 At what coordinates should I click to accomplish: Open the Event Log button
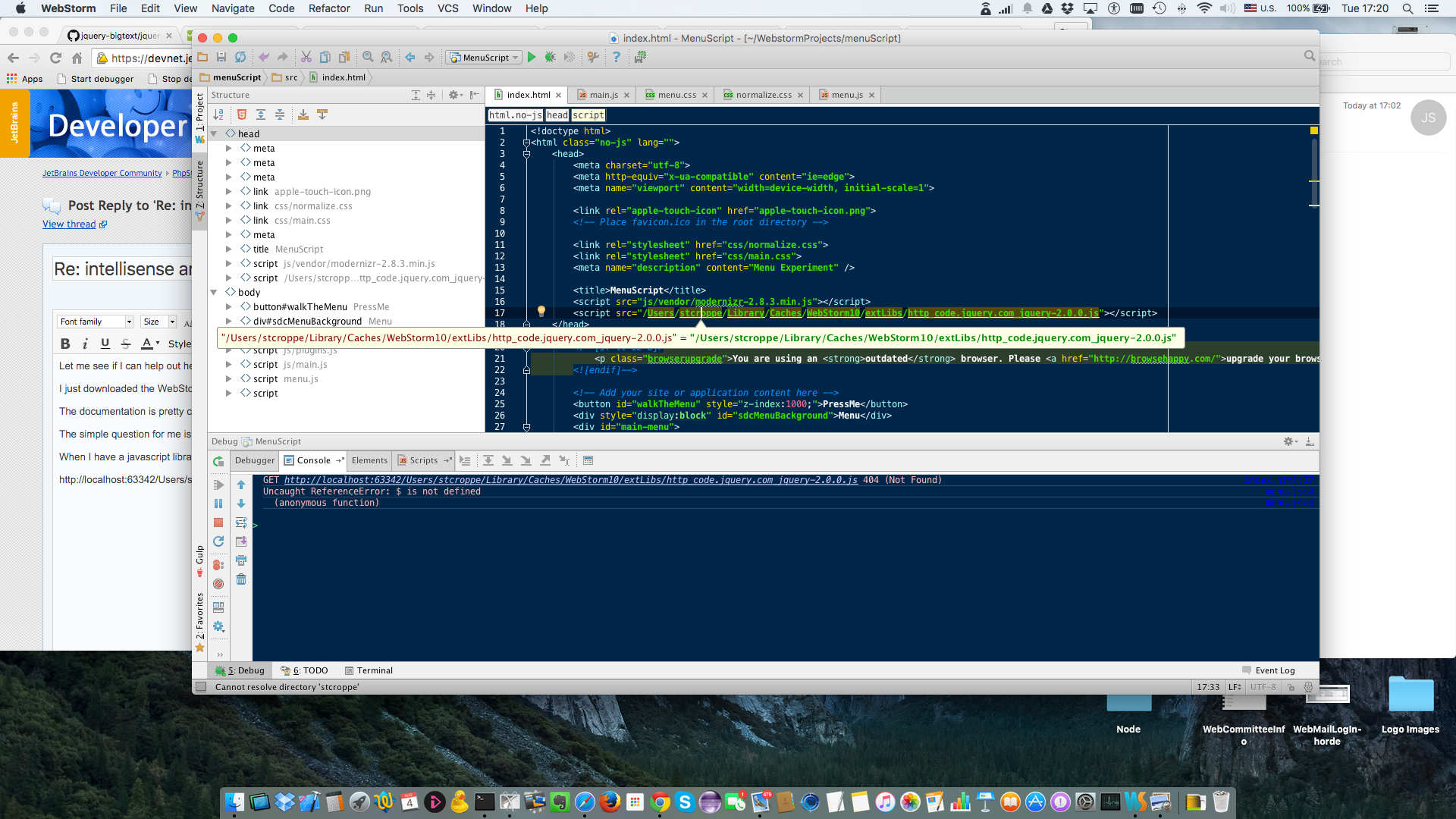(x=1269, y=670)
